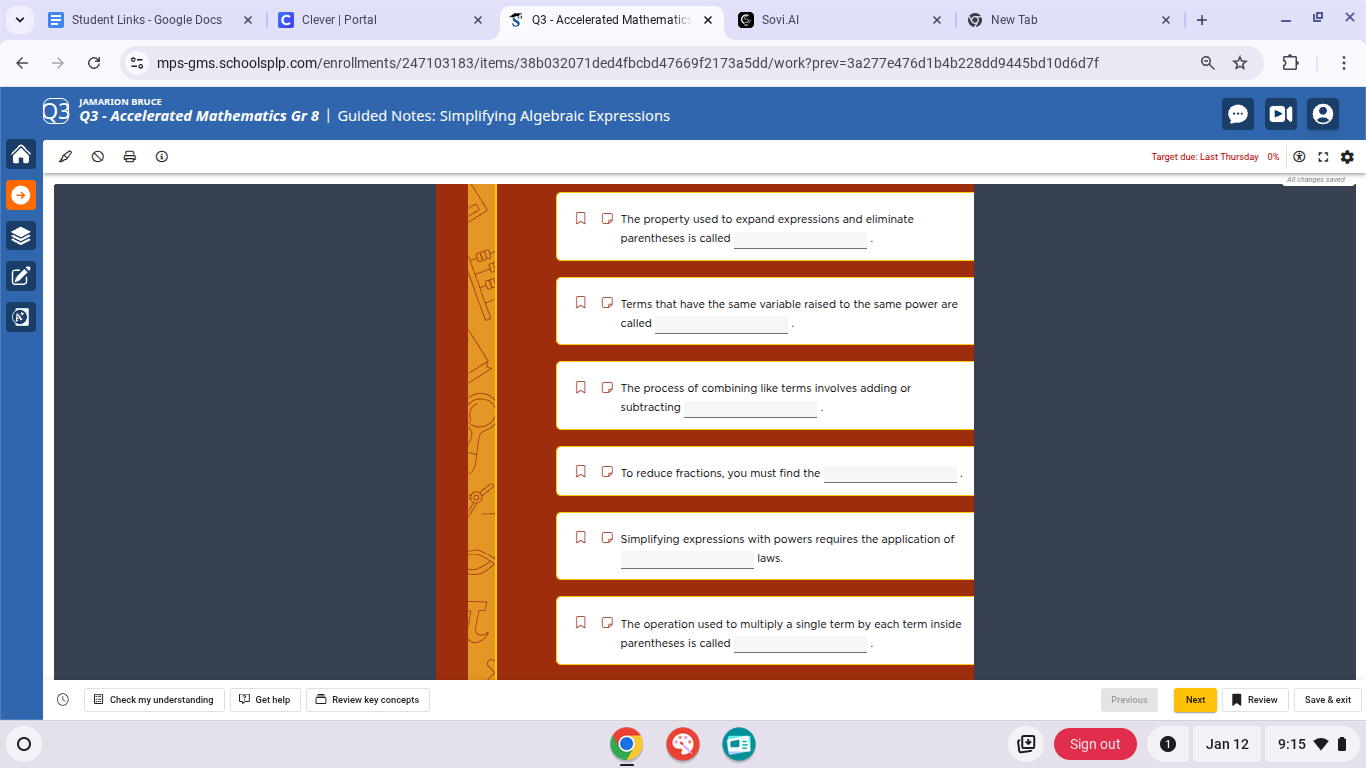
Task: Click the Review button
Action: click(1254, 700)
